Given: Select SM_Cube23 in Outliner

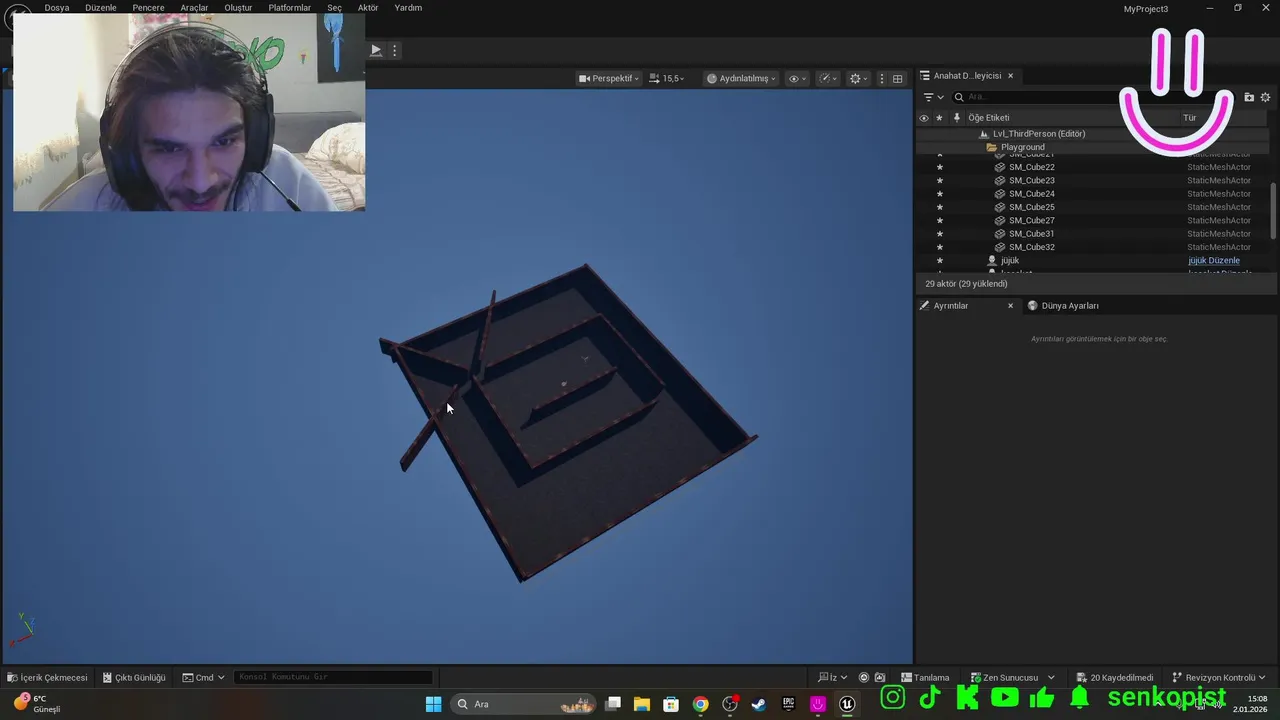Looking at the screenshot, I should pyautogui.click(x=1031, y=181).
